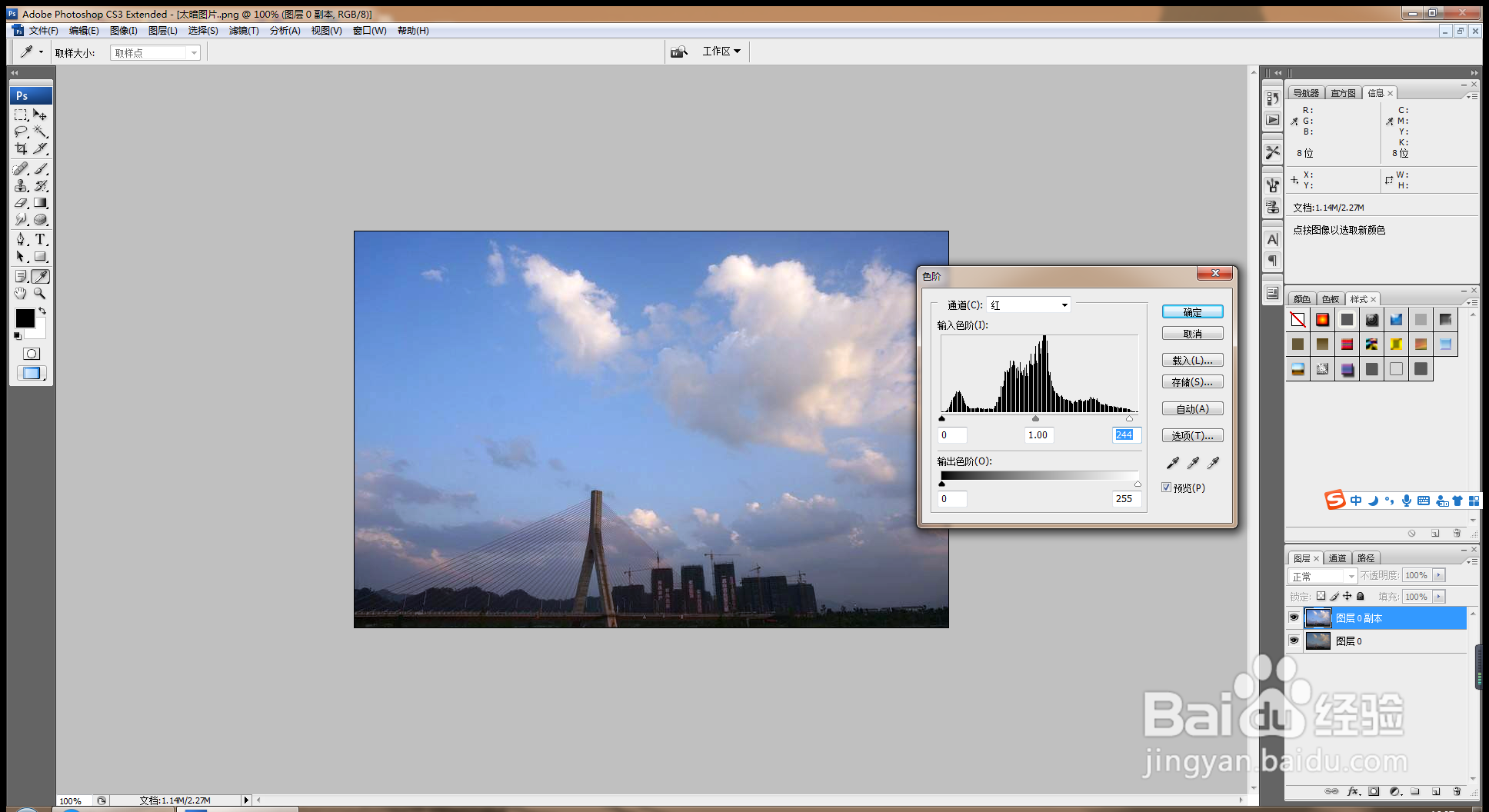Hide the 图层 0 副本 layer
The image size is (1489, 812).
click(1294, 617)
